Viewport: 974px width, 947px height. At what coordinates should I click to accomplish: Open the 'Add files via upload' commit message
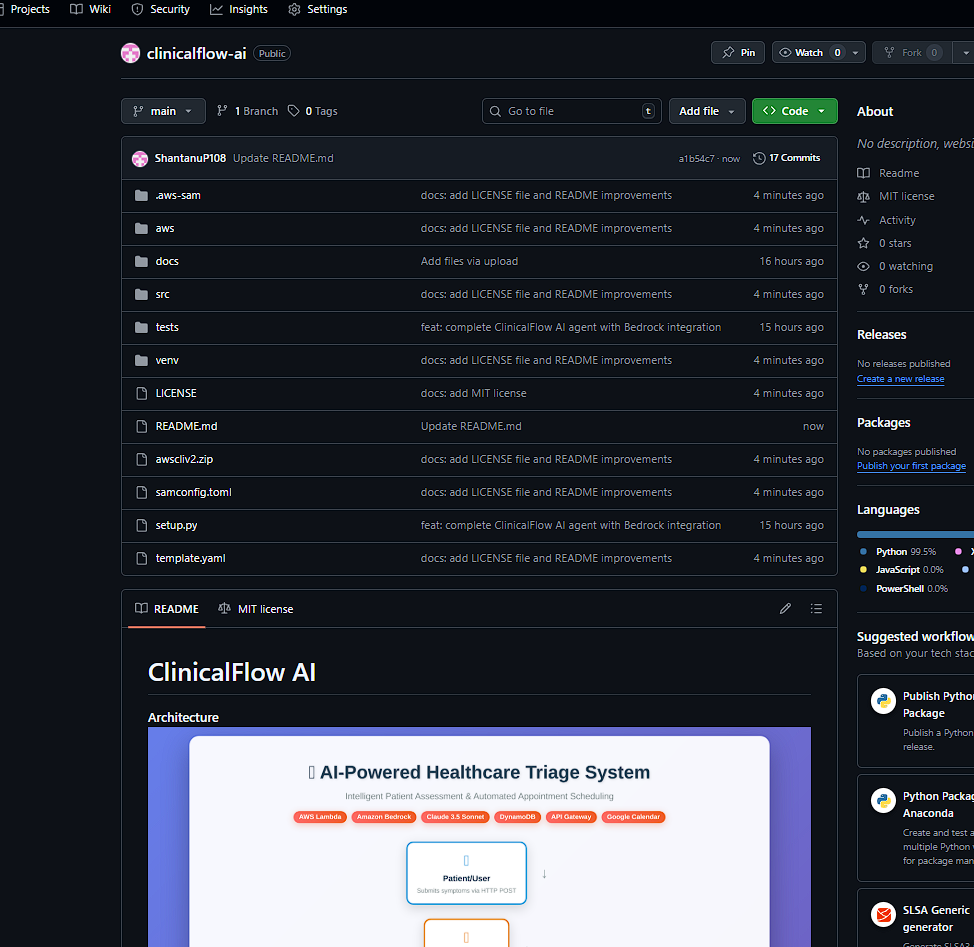(x=469, y=261)
